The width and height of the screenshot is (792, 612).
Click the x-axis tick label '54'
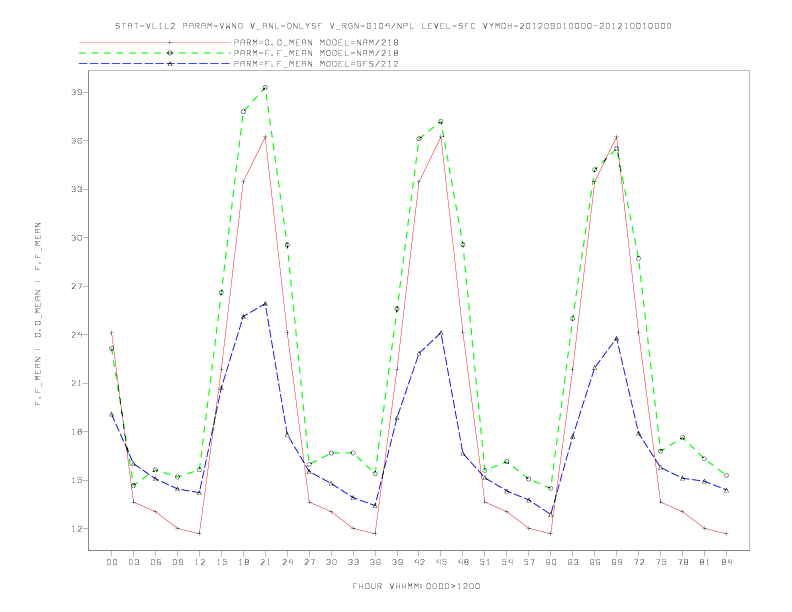coord(507,562)
